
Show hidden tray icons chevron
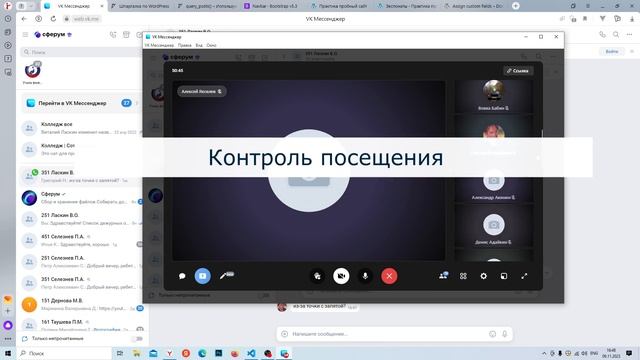544,353
